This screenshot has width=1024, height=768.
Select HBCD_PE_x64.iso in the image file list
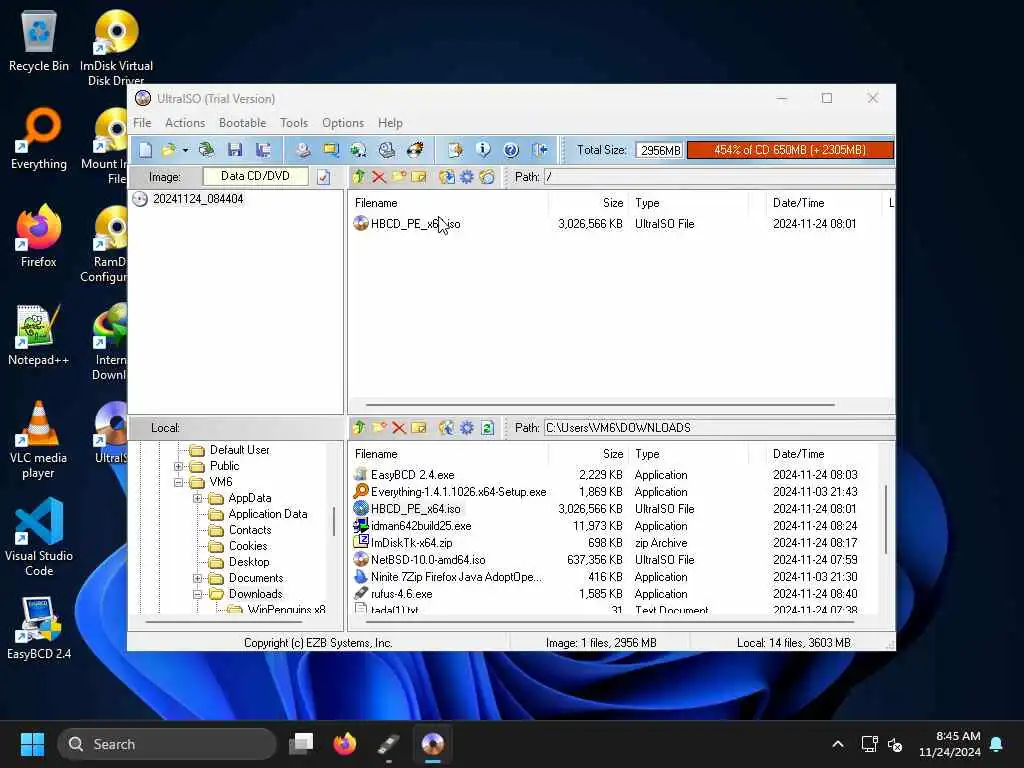(x=415, y=224)
